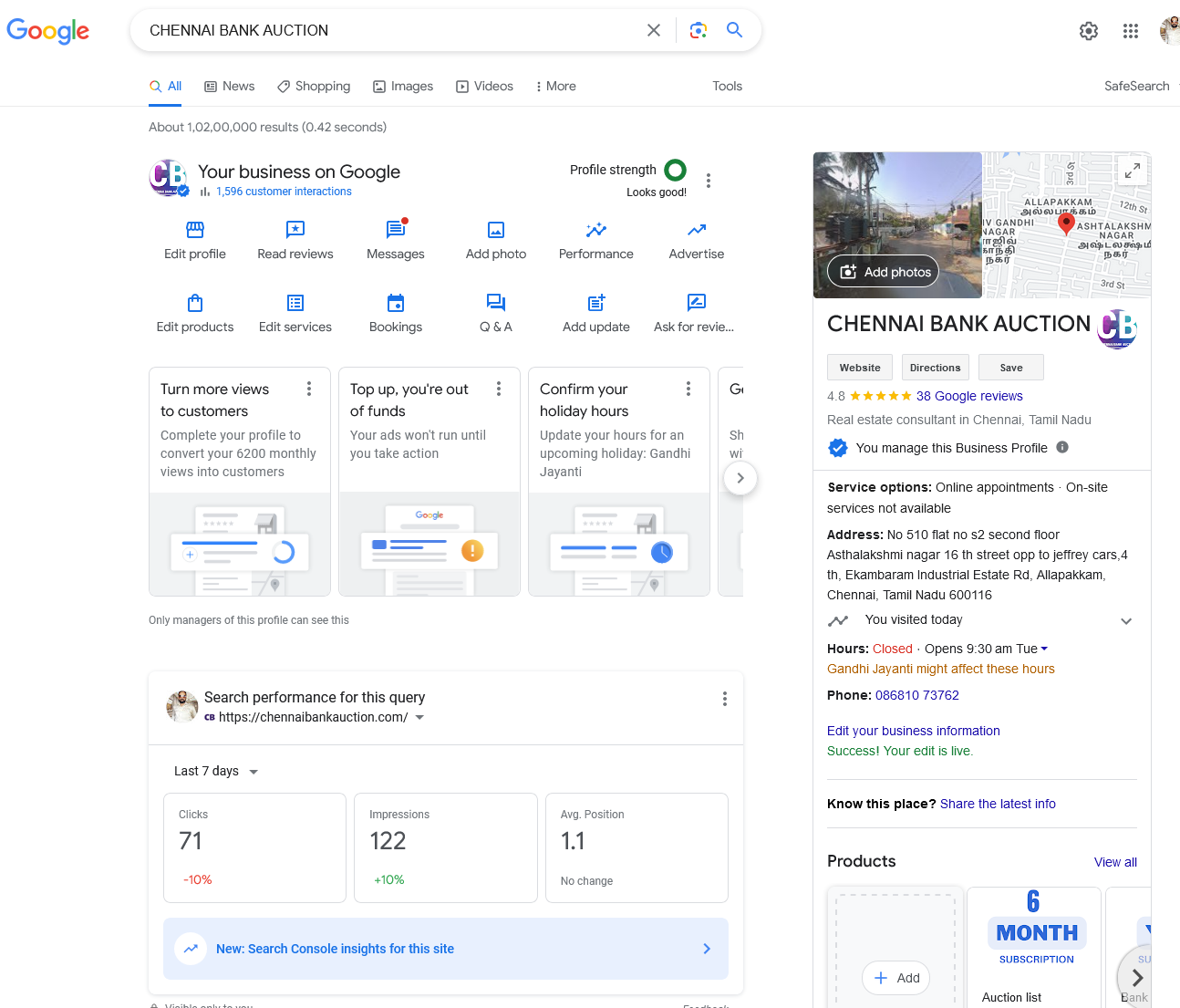Open the Edit products icon

(x=194, y=303)
